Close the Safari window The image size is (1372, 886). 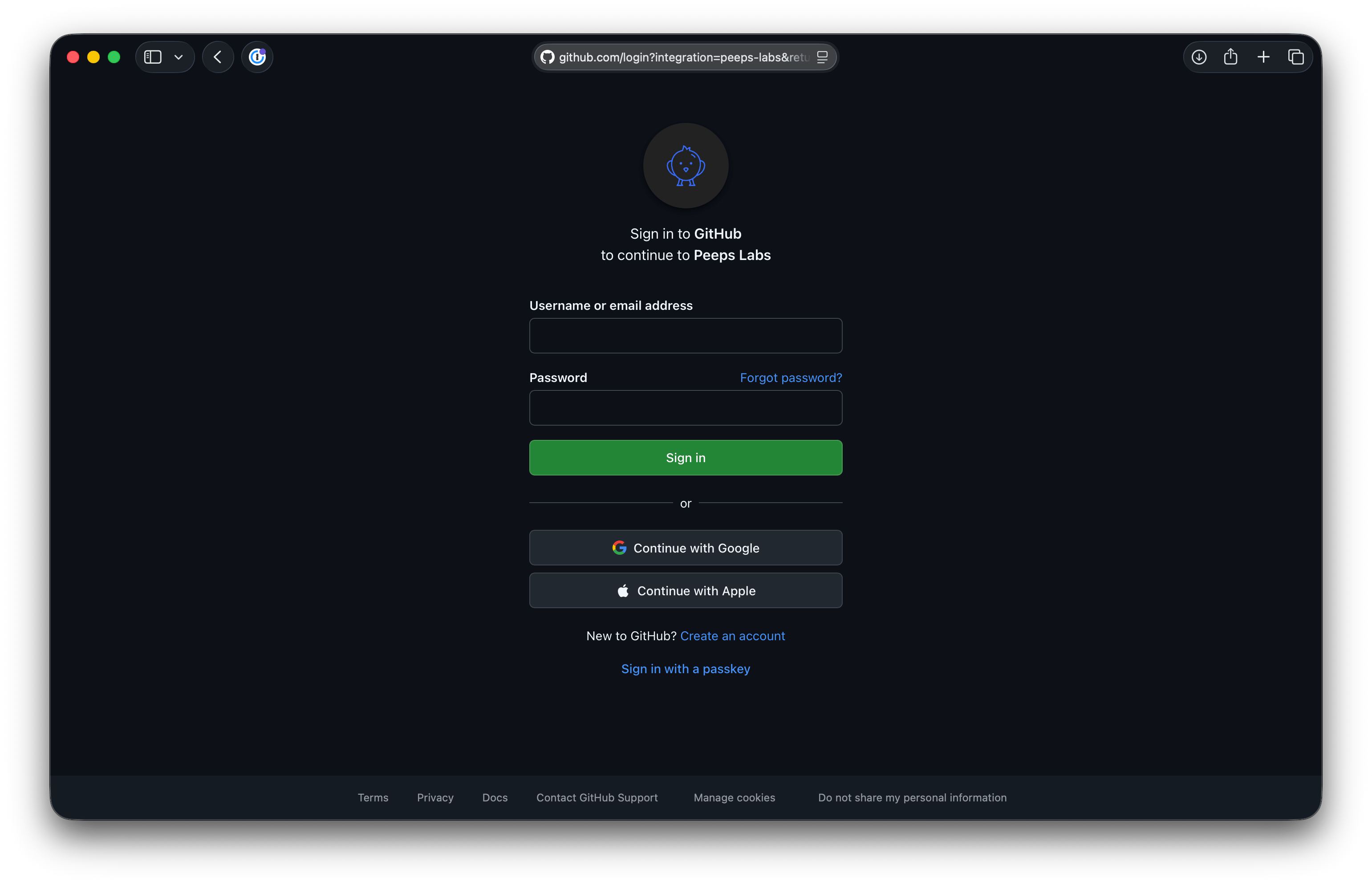click(73, 57)
